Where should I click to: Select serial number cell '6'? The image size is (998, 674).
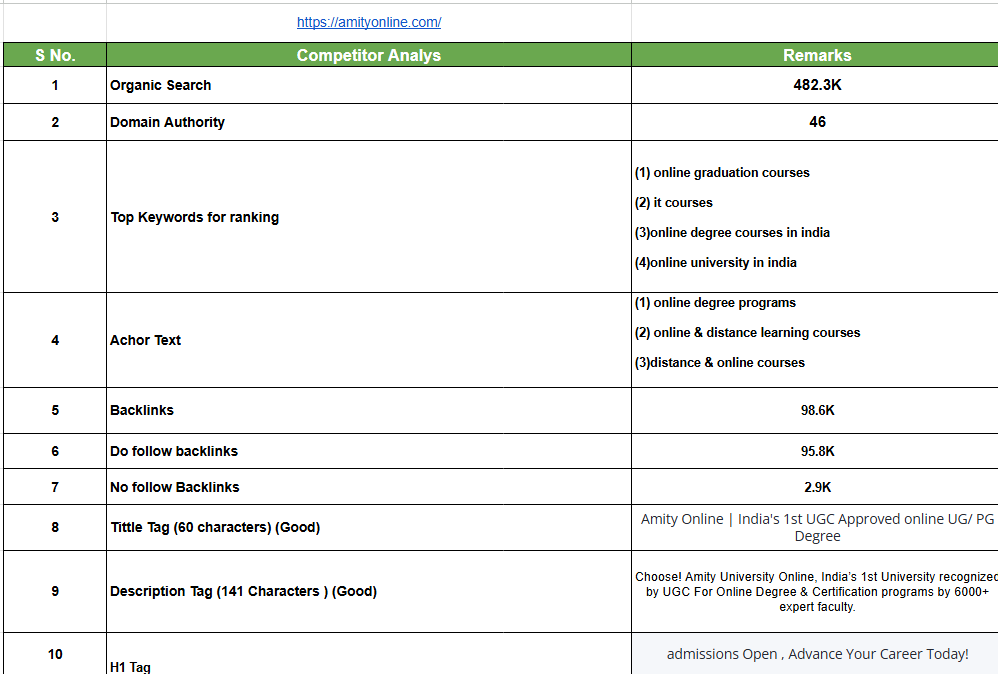(x=55, y=451)
